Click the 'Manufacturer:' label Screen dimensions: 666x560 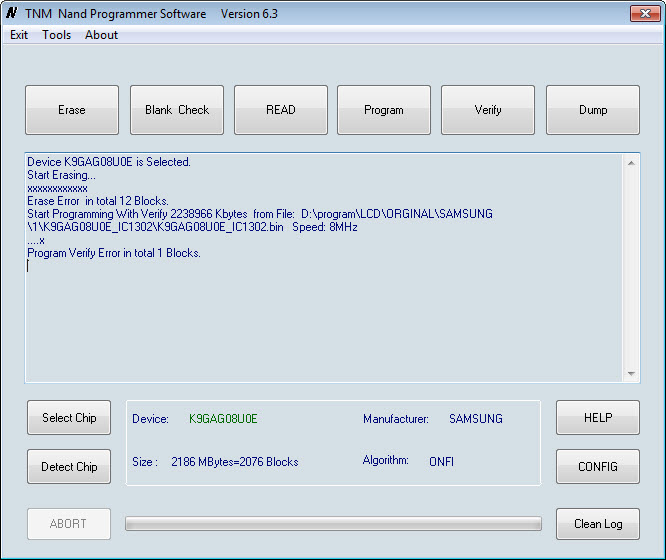pyautogui.click(x=396, y=419)
